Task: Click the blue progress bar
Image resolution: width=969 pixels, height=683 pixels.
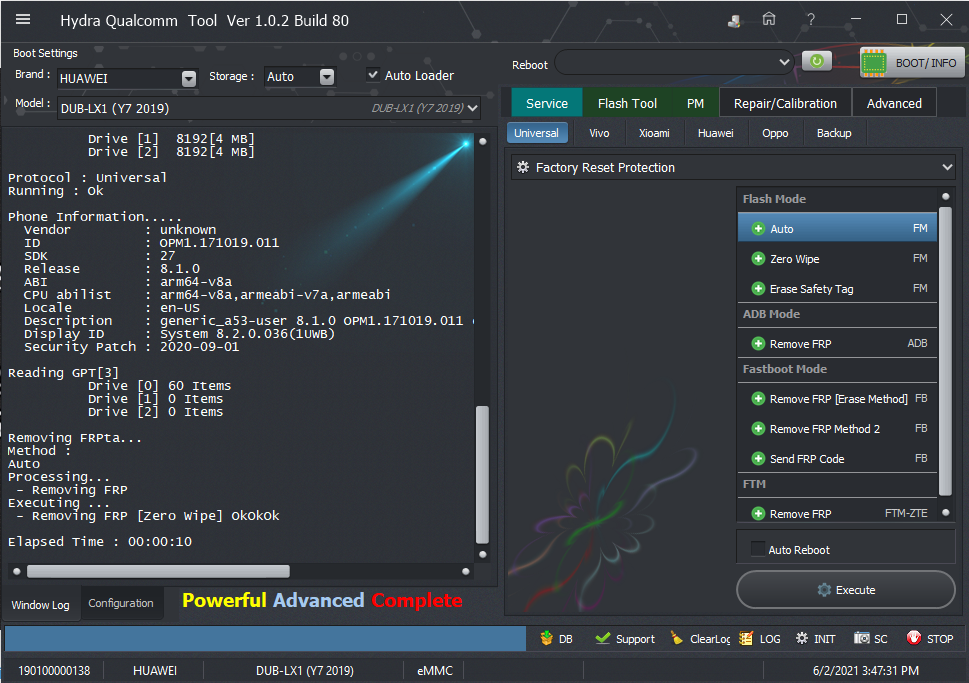Action: point(266,638)
